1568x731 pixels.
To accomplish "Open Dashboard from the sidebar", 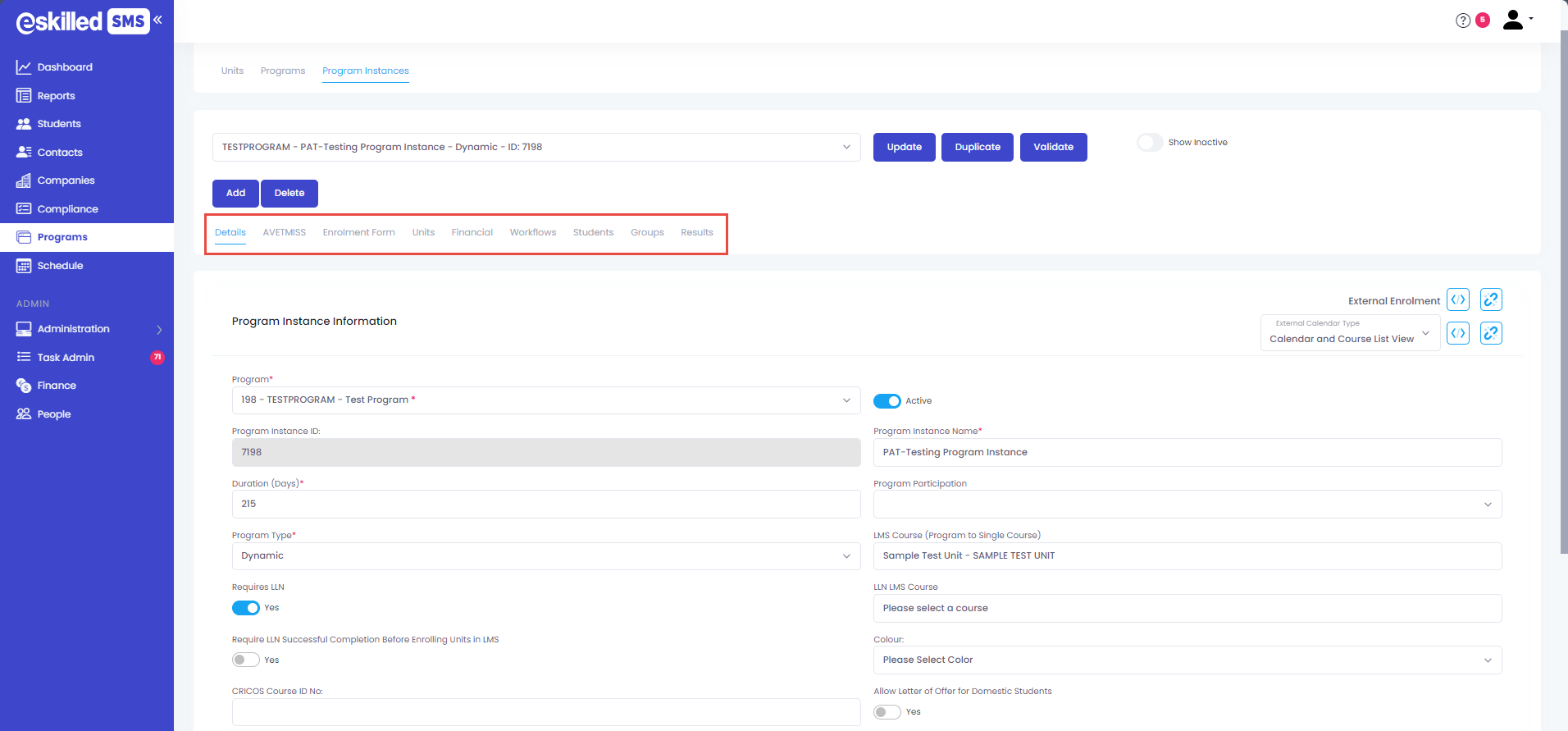I will (x=65, y=67).
